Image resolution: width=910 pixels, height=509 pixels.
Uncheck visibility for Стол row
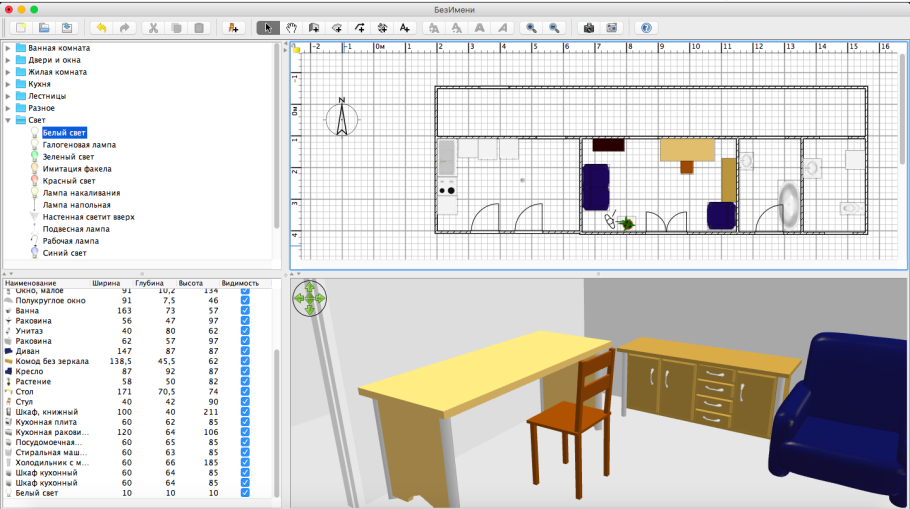(245, 392)
